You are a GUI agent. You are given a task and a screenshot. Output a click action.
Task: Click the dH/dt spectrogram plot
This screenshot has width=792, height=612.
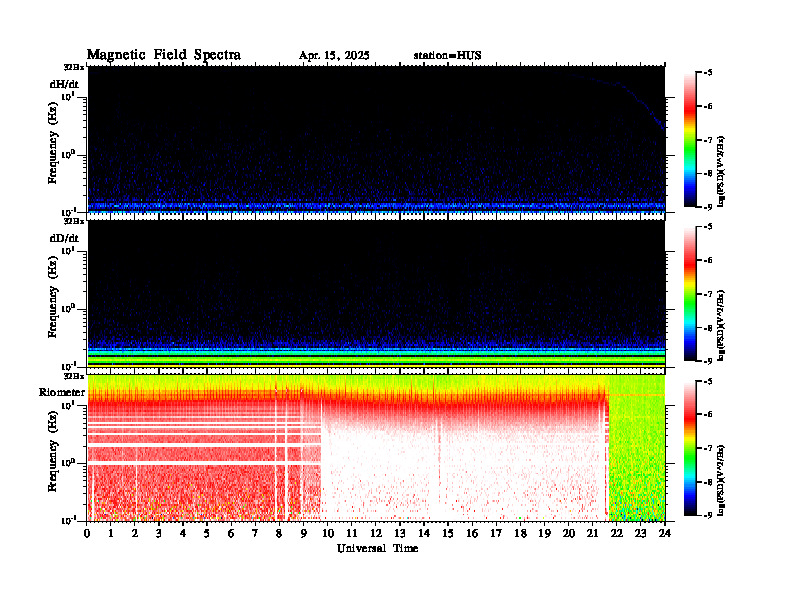[376, 139]
